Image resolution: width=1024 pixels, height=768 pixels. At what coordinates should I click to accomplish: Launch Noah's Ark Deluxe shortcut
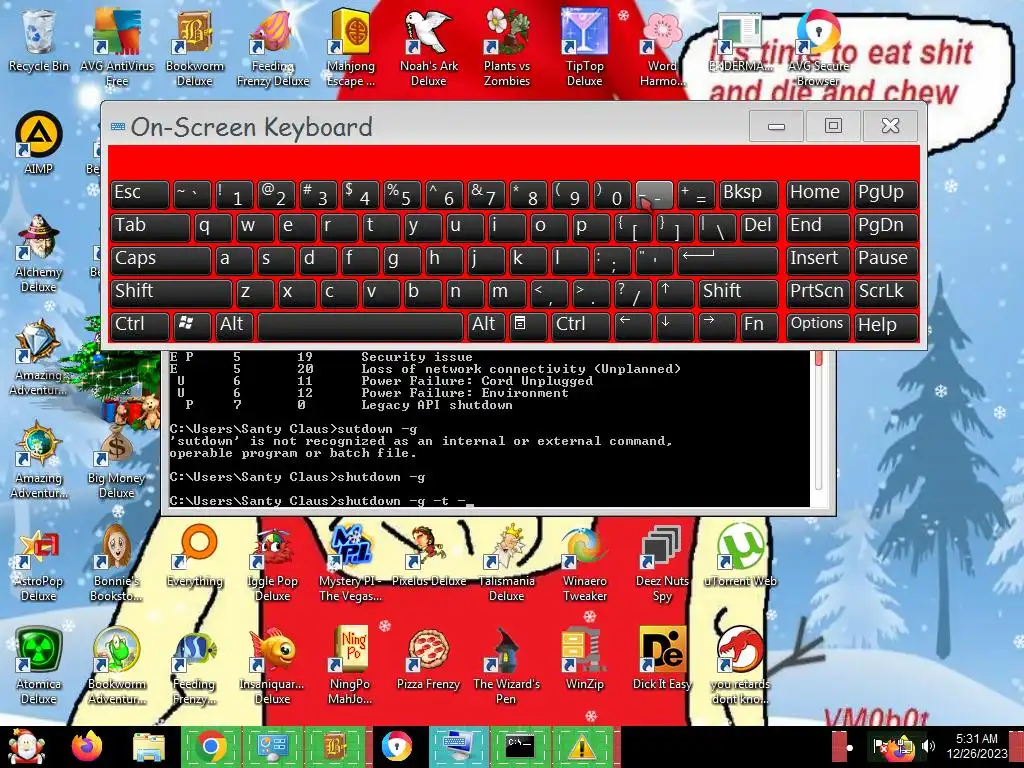coord(428,47)
